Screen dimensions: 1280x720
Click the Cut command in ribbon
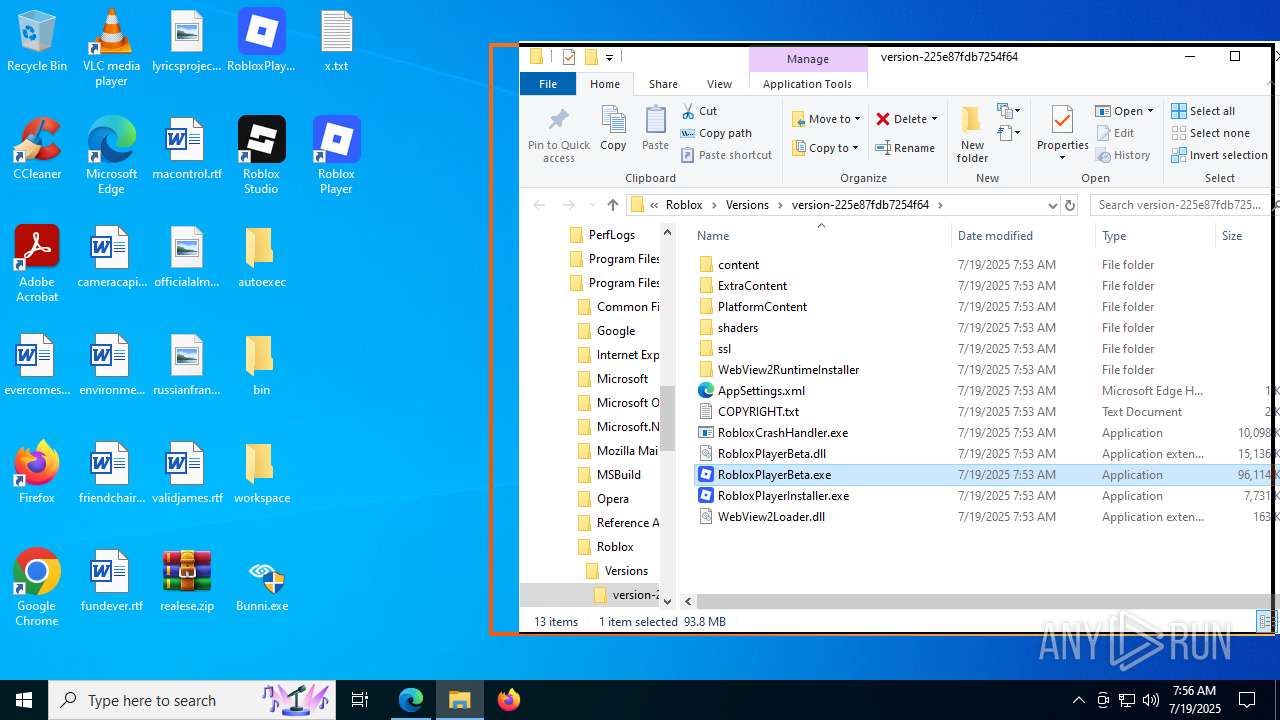tap(700, 111)
